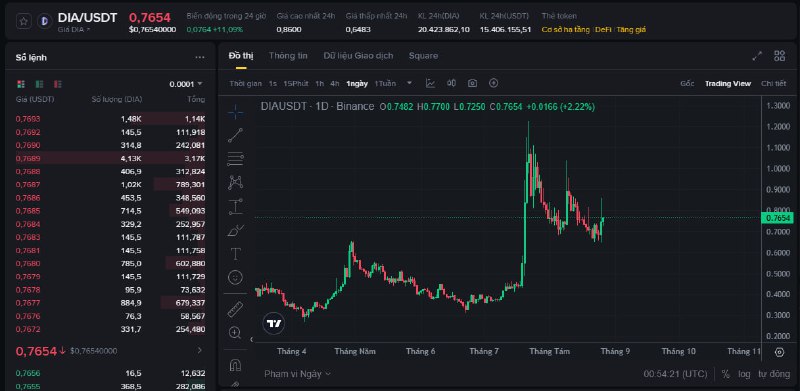Show combined buy and sell order book view

[x=21, y=84]
